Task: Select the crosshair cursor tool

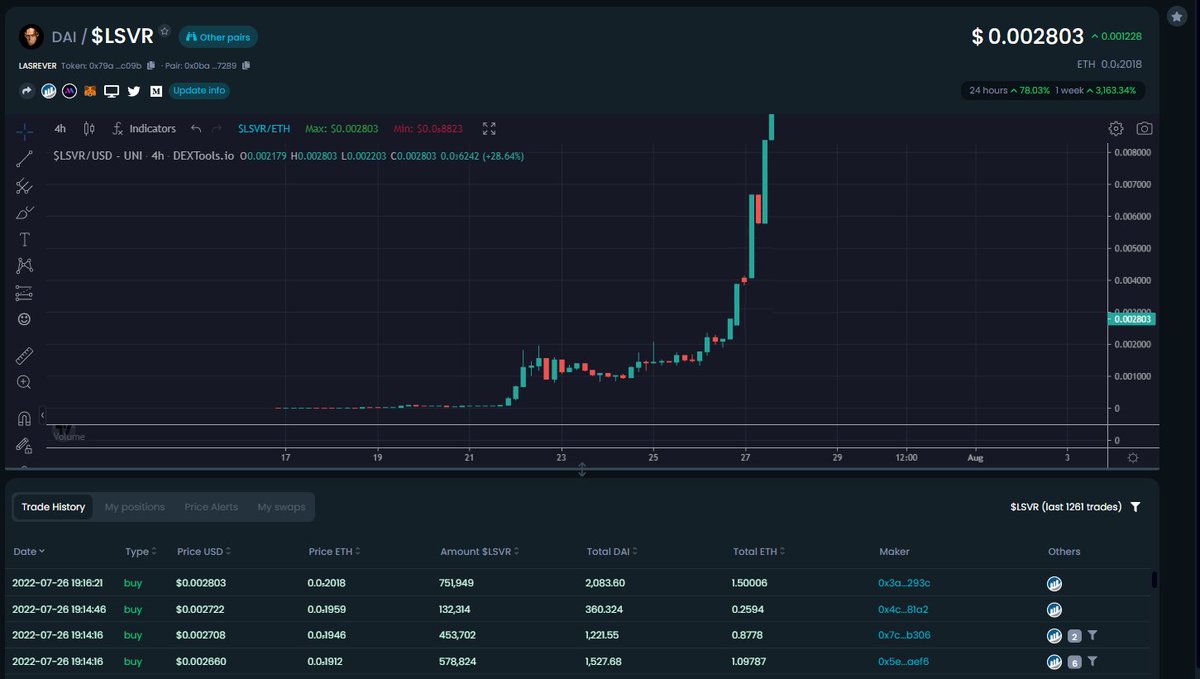Action: click(x=25, y=131)
